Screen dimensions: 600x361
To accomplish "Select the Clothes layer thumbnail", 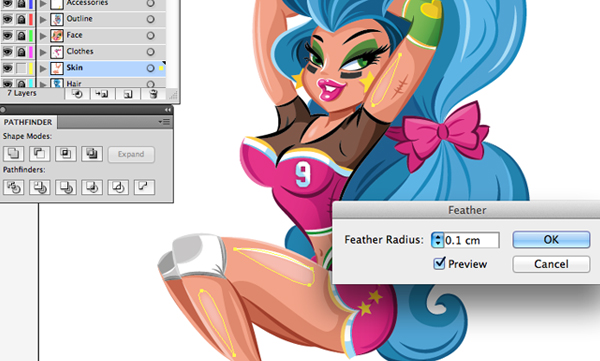I will (x=57, y=52).
